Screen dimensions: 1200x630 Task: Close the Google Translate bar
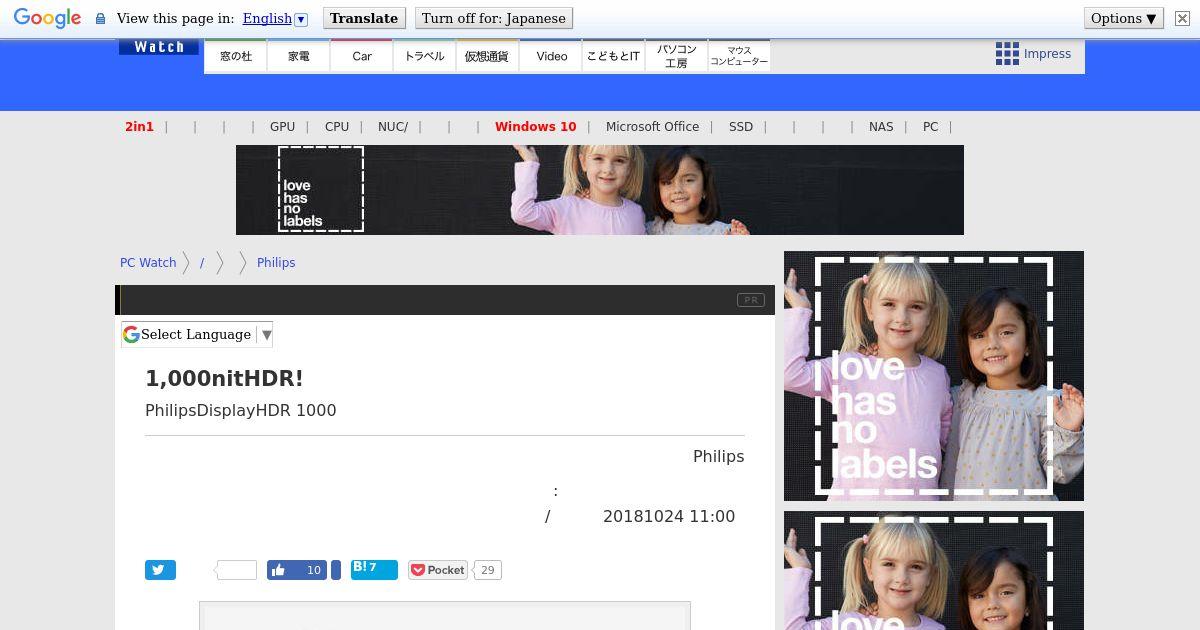pyautogui.click(x=1182, y=18)
